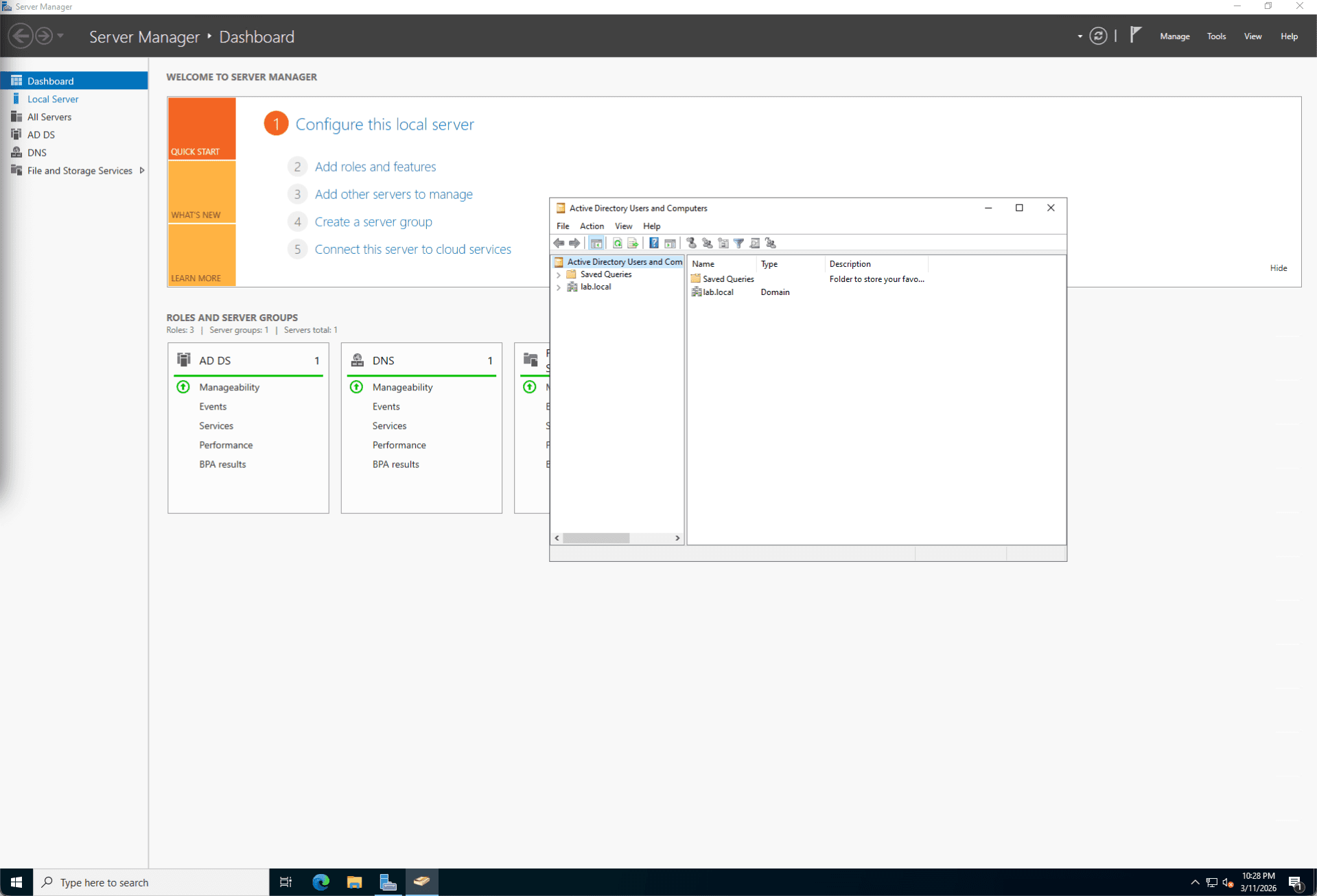The image size is (1317, 896).
Task: Click the Configure this local server link
Action: click(384, 124)
